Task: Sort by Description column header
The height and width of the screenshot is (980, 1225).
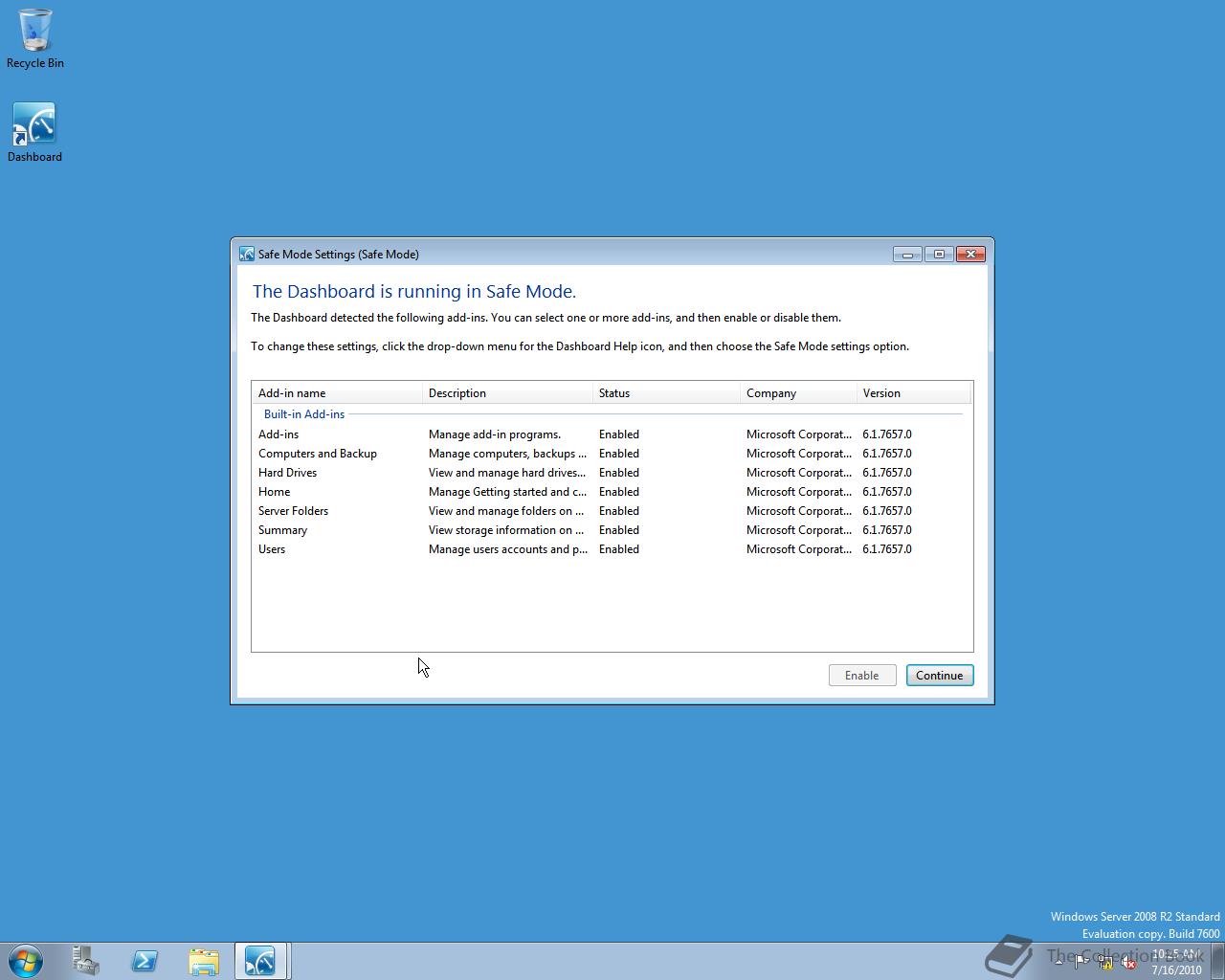Action: click(x=507, y=393)
